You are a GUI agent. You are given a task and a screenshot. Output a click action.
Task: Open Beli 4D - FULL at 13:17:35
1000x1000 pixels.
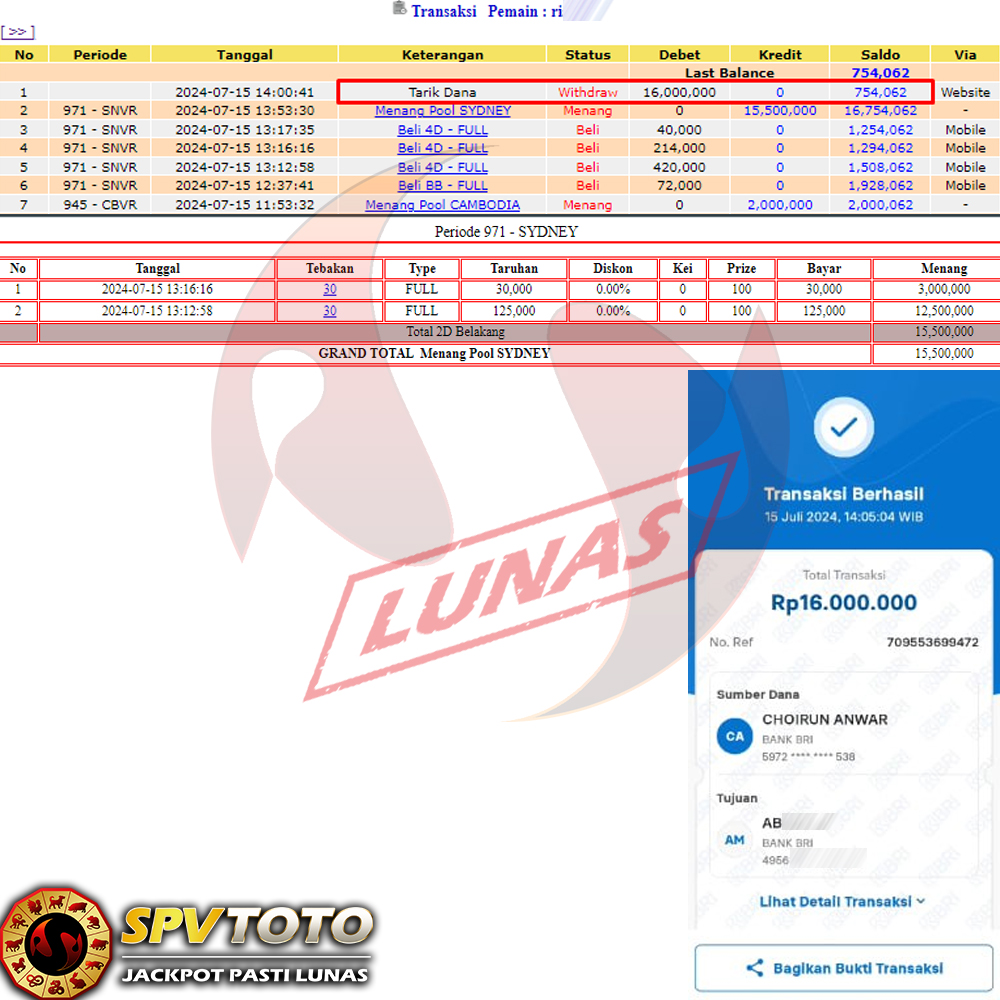pos(442,130)
